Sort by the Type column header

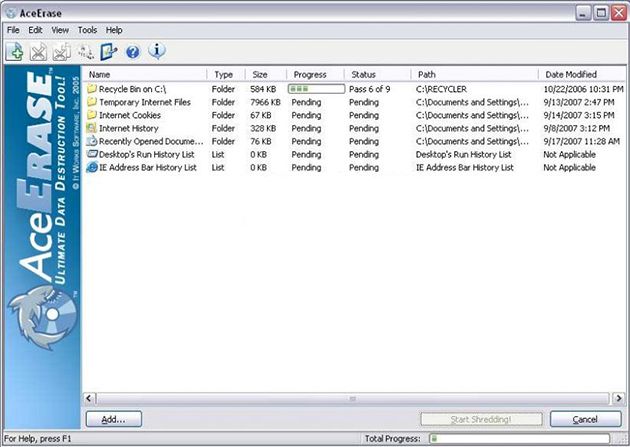point(226,74)
